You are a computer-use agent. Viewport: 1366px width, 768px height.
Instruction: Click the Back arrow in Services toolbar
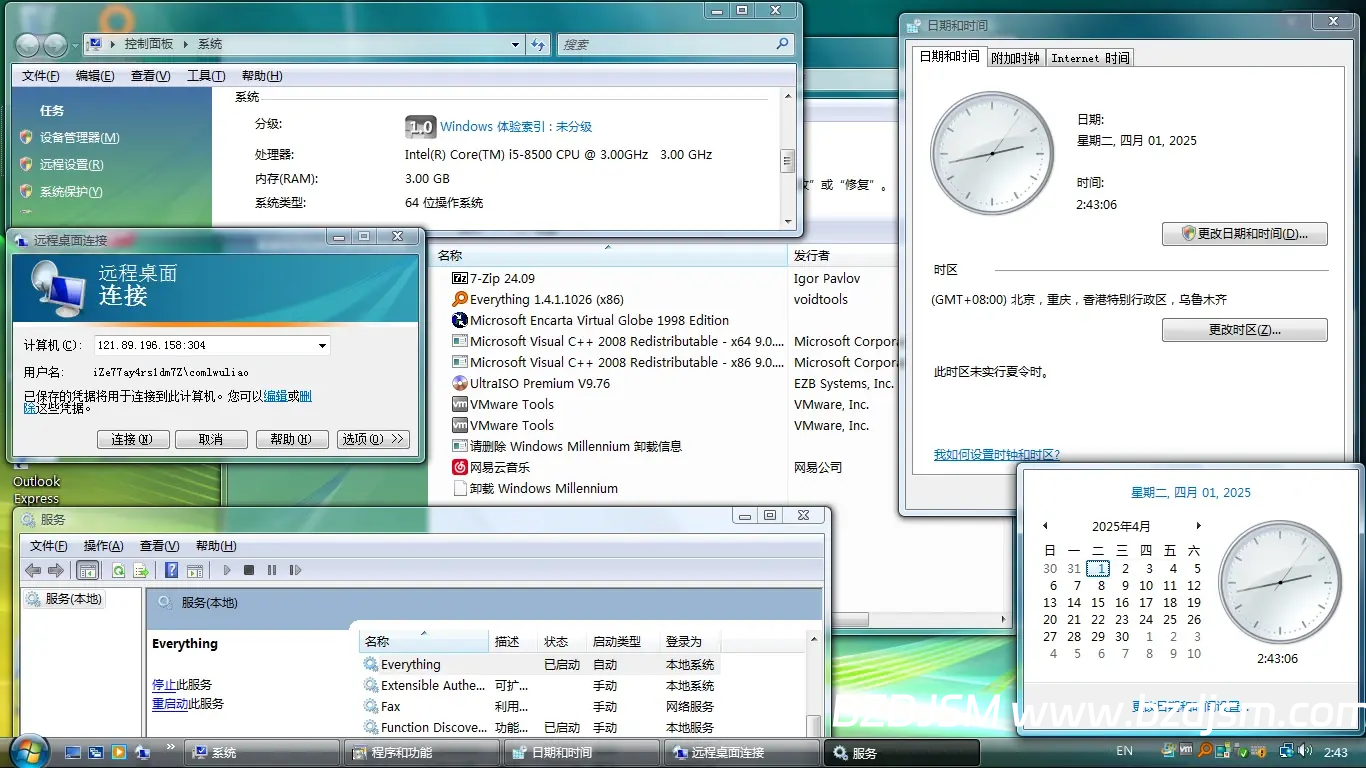click(33, 570)
